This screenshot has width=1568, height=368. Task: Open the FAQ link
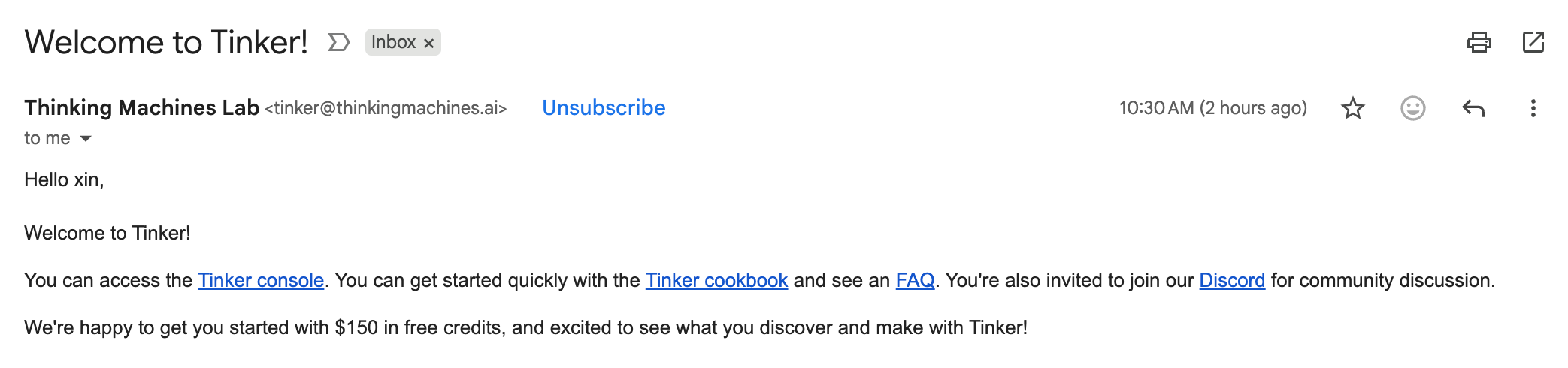[915, 280]
